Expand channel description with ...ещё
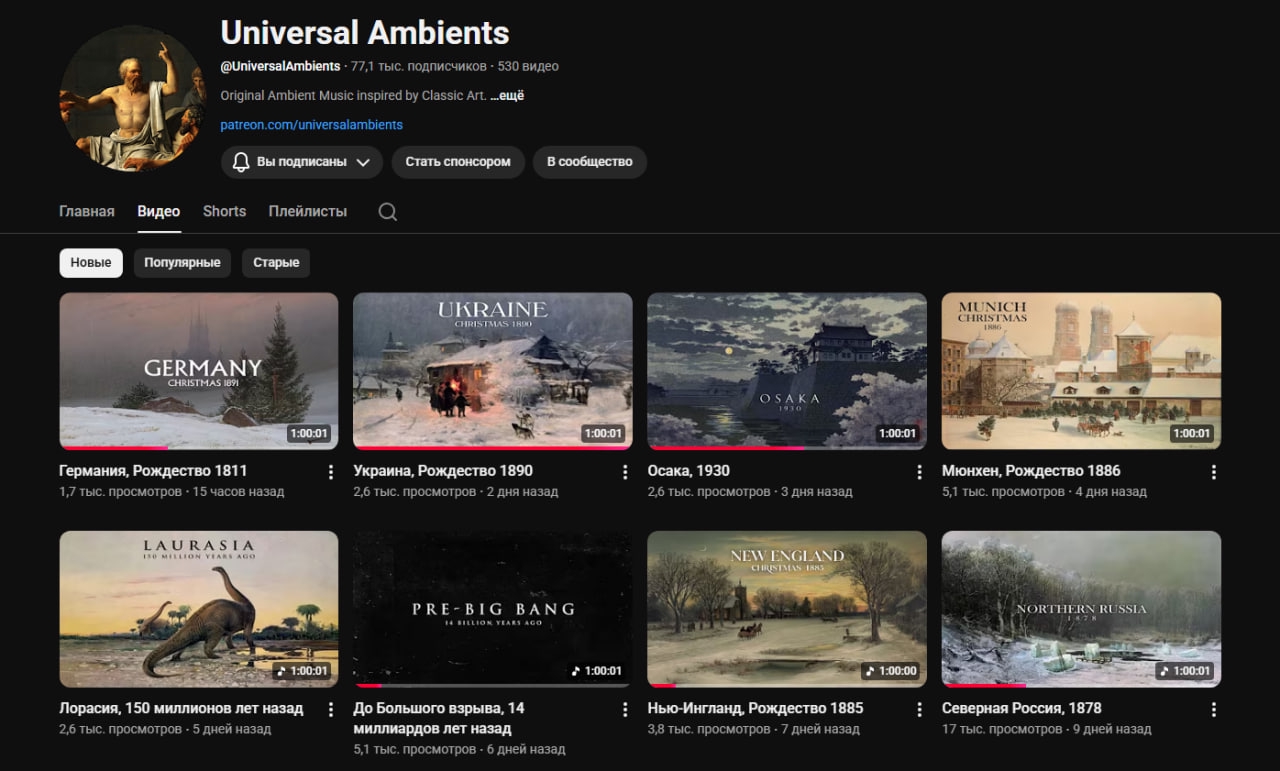The width and height of the screenshot is (1280, 771). click(507, 96)
